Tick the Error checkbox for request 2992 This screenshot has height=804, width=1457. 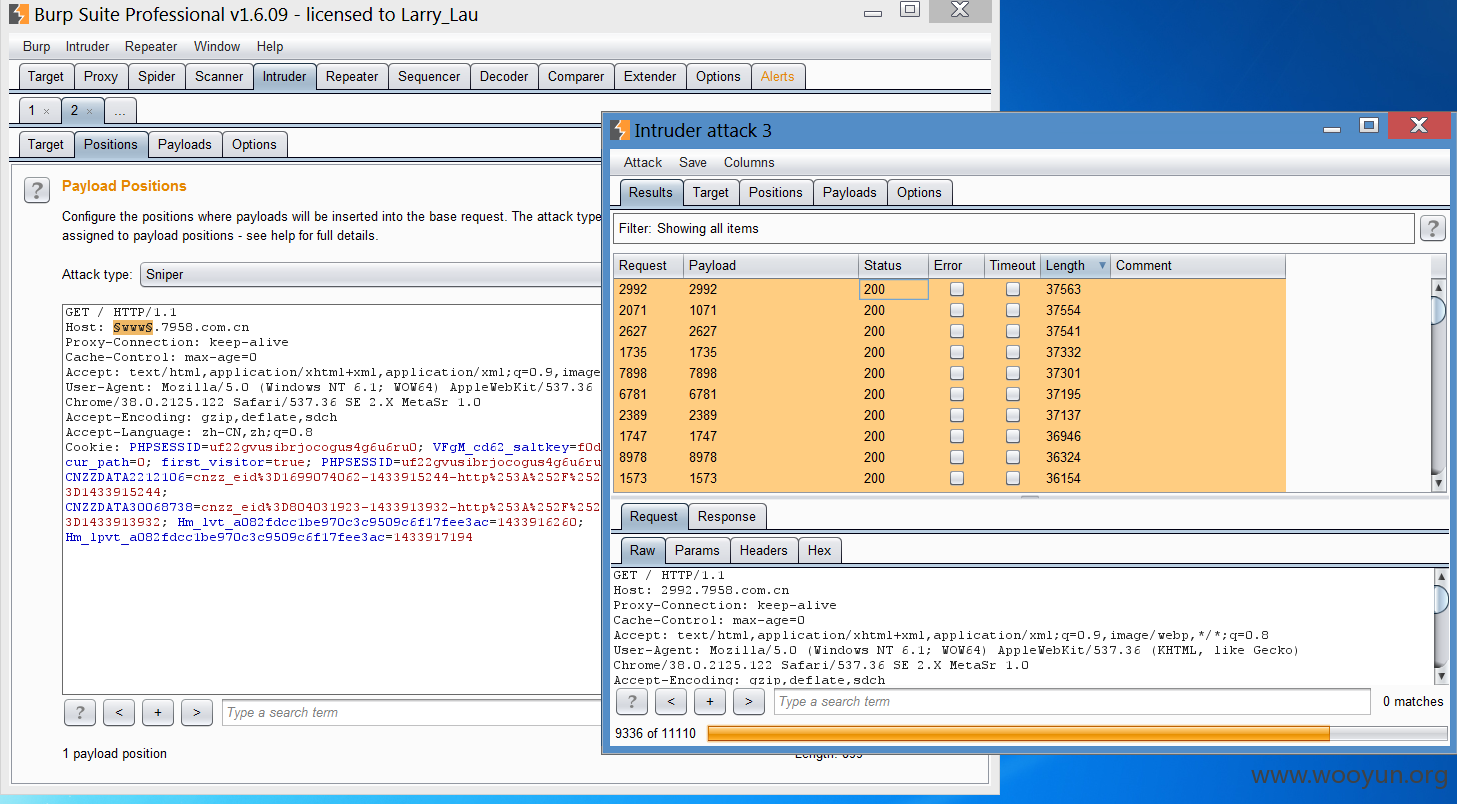957,289
